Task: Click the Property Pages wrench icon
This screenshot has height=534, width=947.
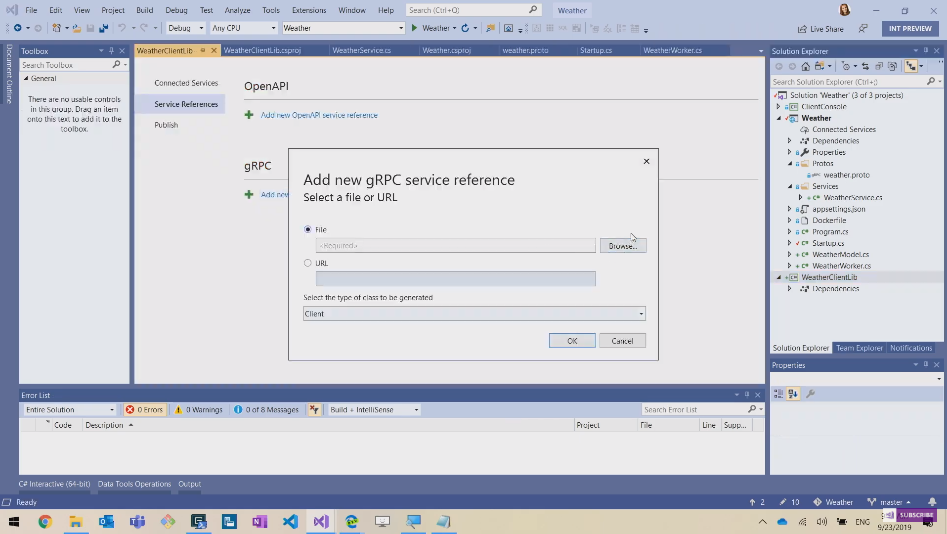Action: pos(810,394)
